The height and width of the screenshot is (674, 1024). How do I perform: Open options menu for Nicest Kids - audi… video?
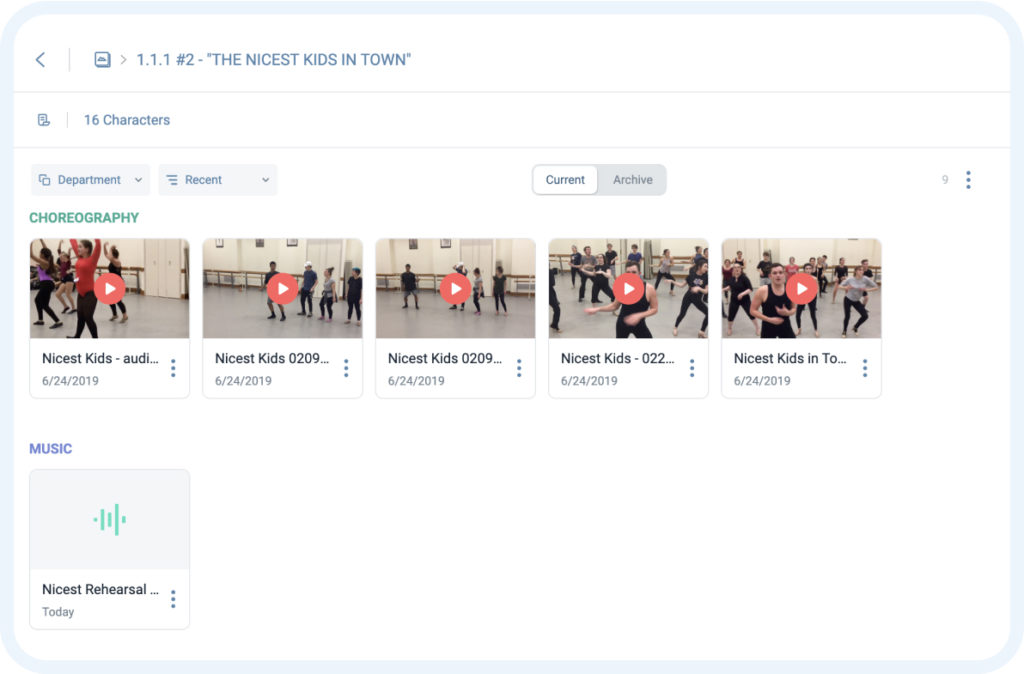pyautogui.click(x=173, y=368)
